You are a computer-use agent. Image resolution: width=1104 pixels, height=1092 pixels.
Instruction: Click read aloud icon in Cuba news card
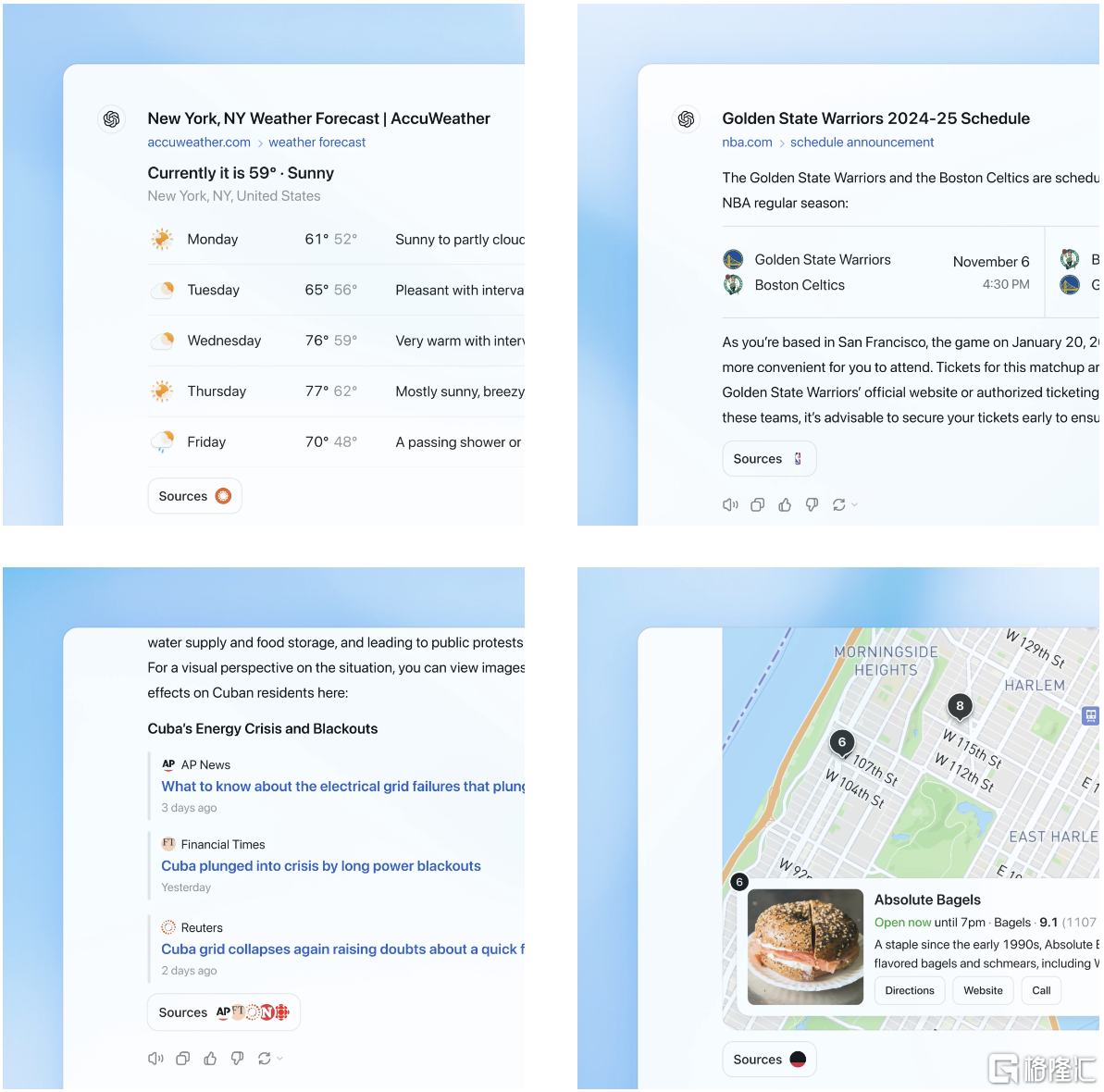coord(155,1058)
